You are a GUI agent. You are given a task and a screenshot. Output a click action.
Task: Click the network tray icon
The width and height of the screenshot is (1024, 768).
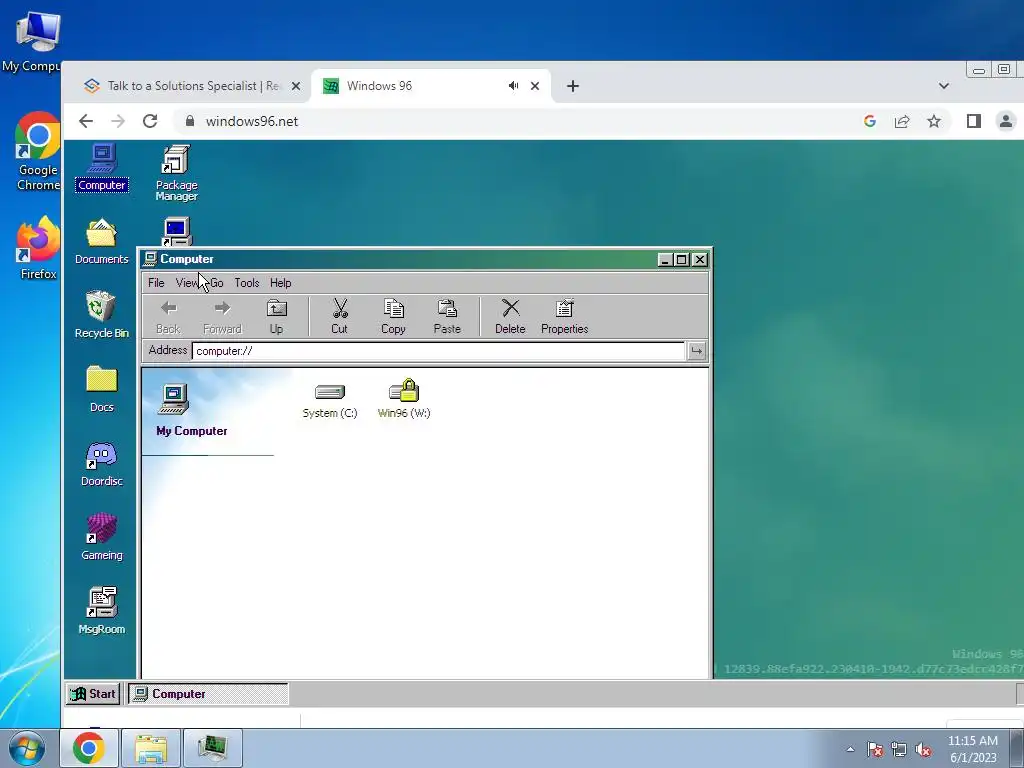tap(899, 749)
